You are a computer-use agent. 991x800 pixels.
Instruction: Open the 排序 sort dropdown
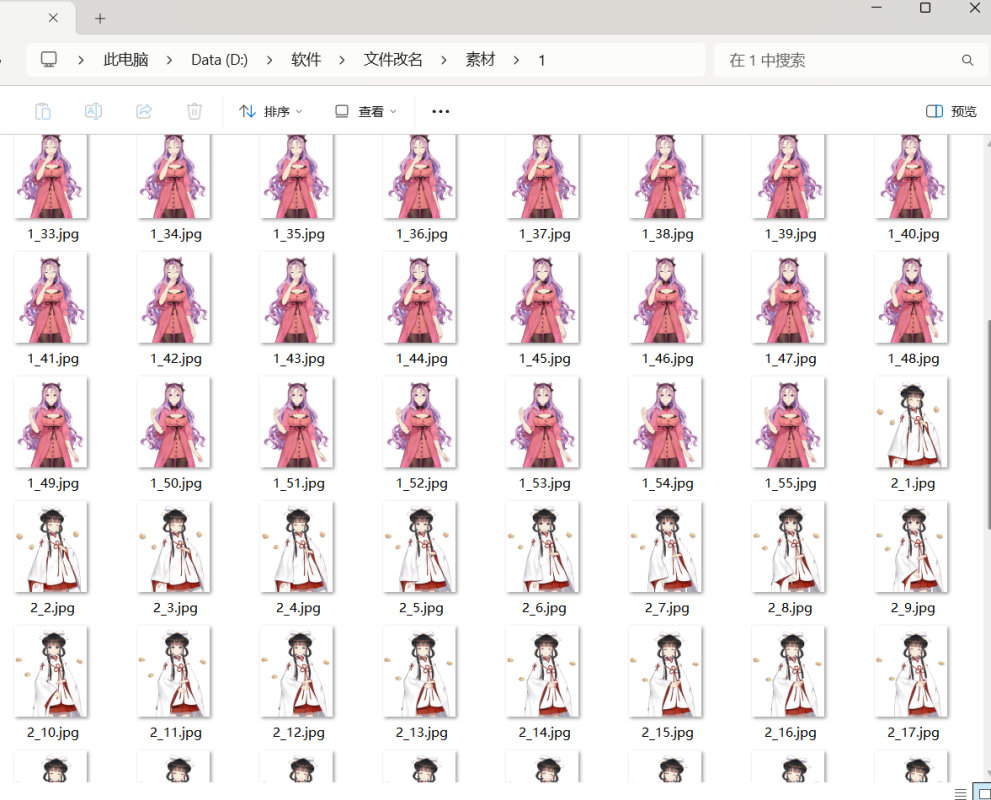point(271,111)
